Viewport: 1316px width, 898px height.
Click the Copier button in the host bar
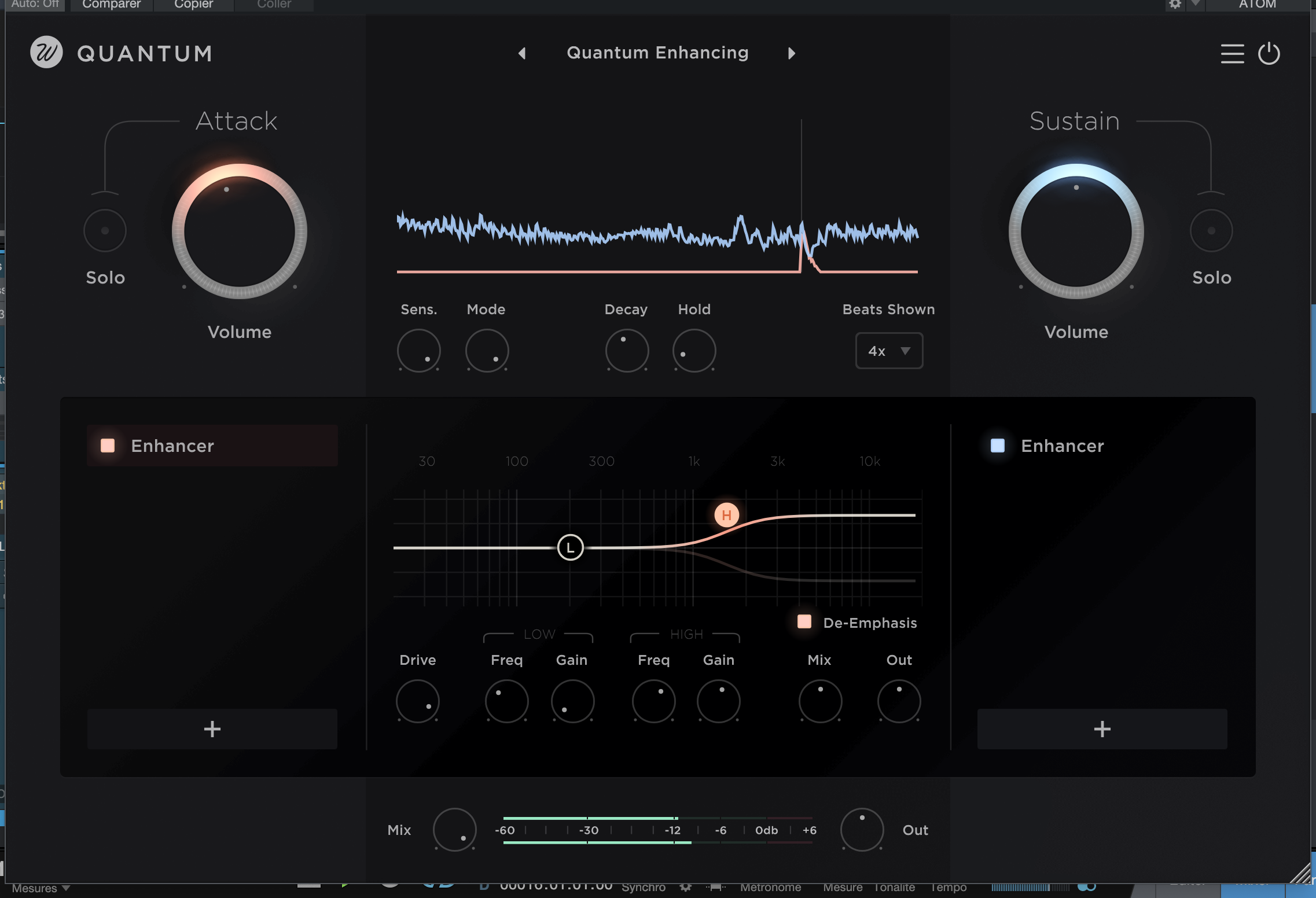pyautogui.click(x=193, y=5)
